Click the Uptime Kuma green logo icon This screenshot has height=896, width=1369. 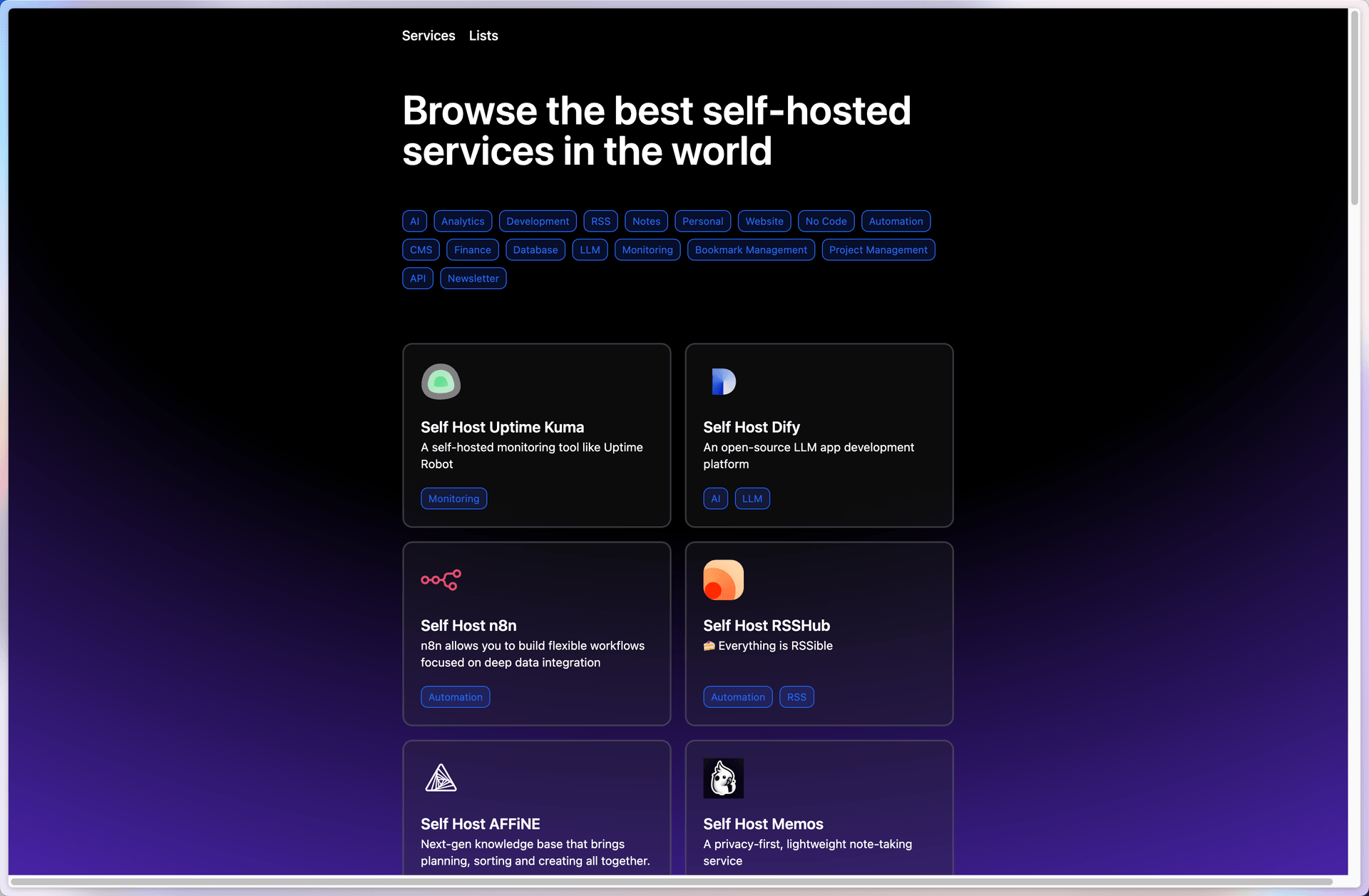click(x=441, y=381)
